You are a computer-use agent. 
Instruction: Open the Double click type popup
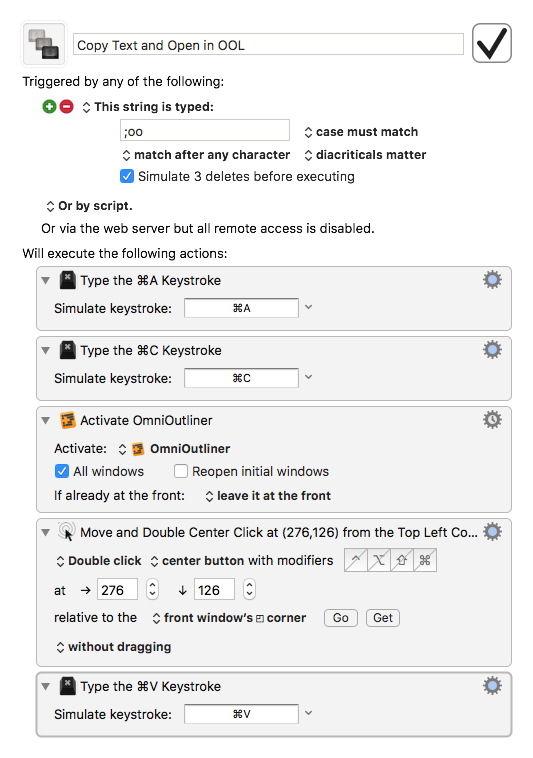click(99, 561)
